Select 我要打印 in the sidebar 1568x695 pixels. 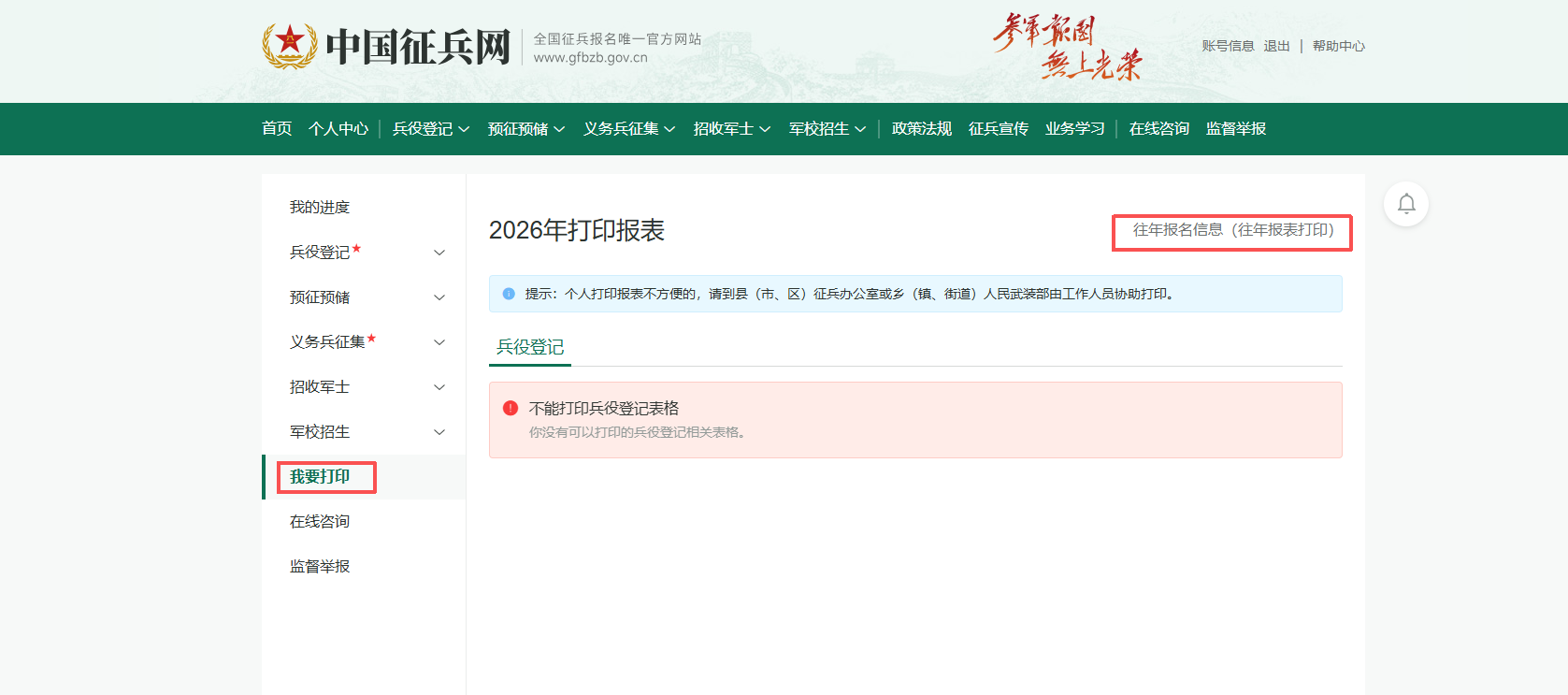pyautogui.click(x=320, y=477)
